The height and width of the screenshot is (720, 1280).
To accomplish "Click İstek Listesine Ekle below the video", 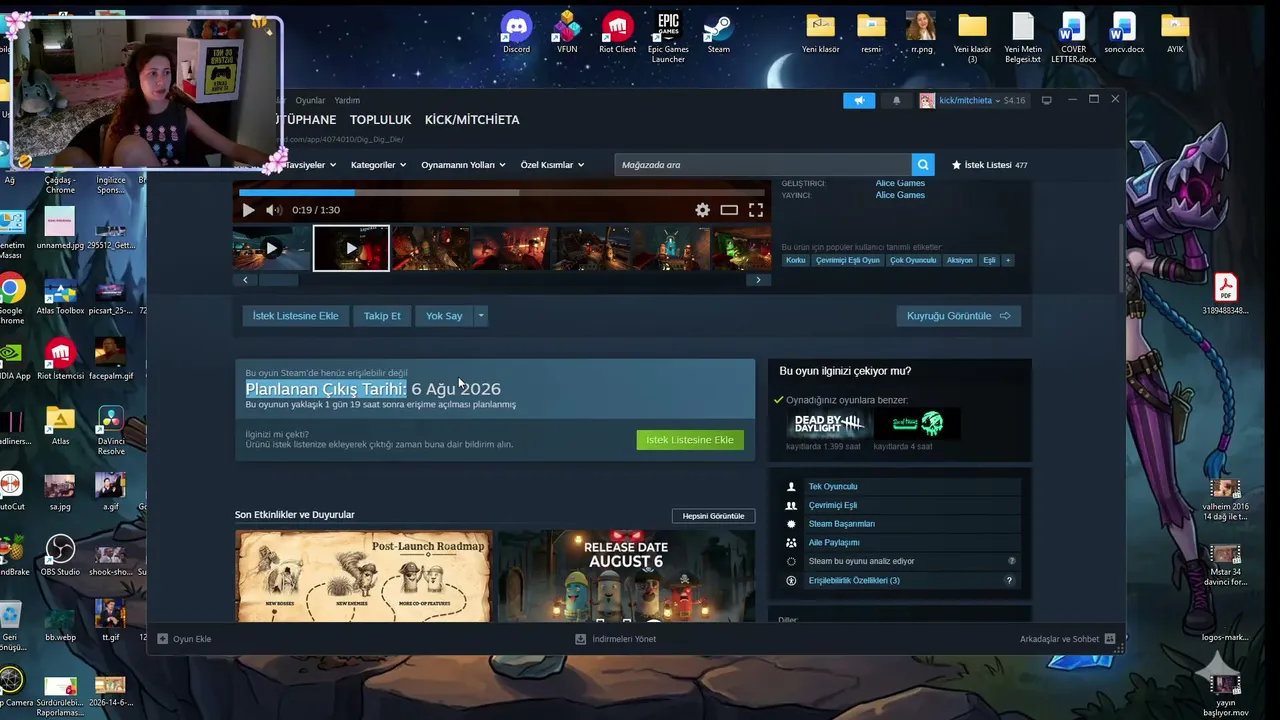I will (x=295, y=316).
